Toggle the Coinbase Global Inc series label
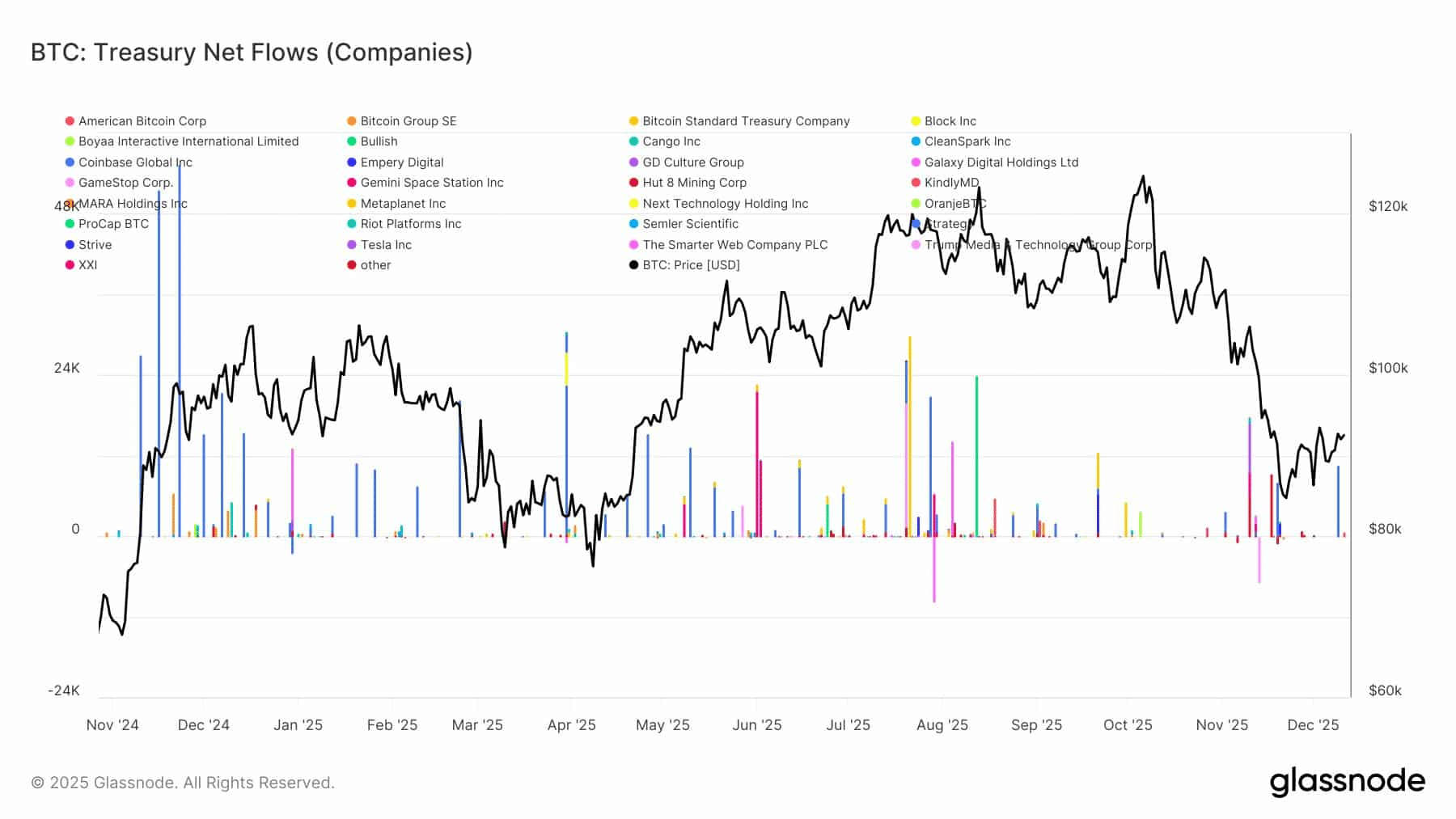 click(x=135, y=163)
